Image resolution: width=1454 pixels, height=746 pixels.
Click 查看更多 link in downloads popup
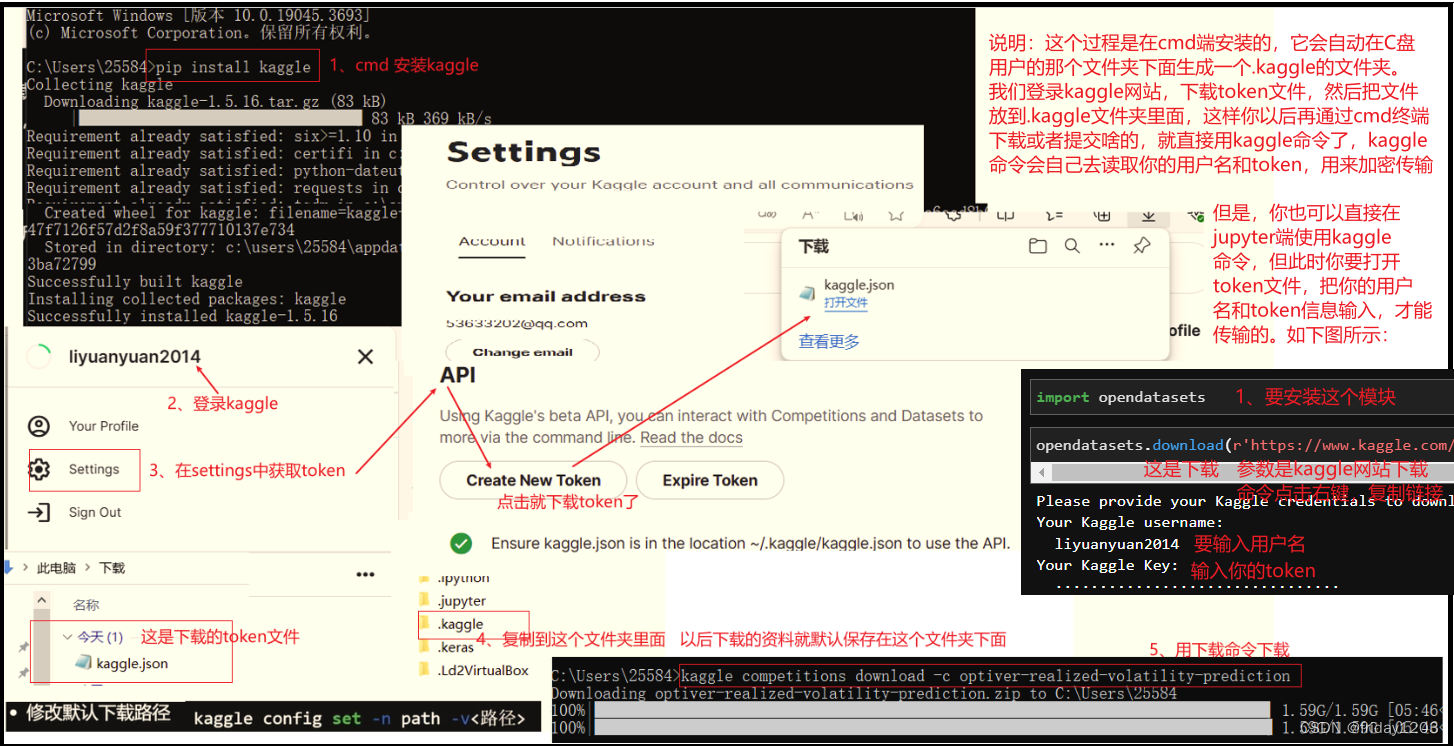pyautogui.click(x=829, y=342)
